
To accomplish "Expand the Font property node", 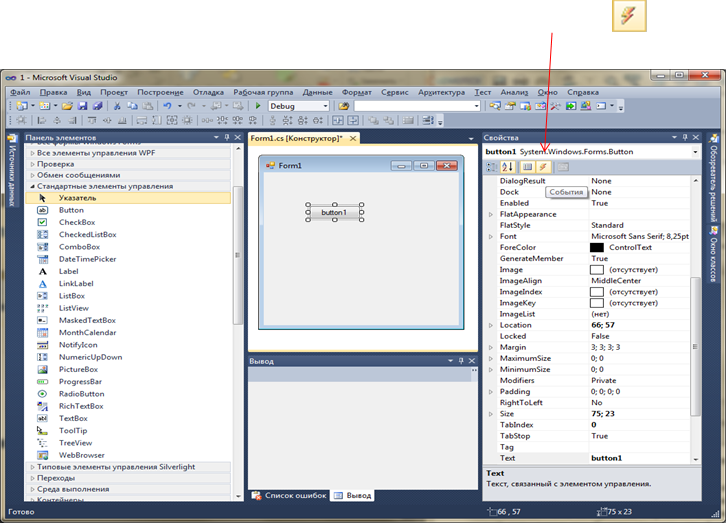I will (x=490, y=236).
